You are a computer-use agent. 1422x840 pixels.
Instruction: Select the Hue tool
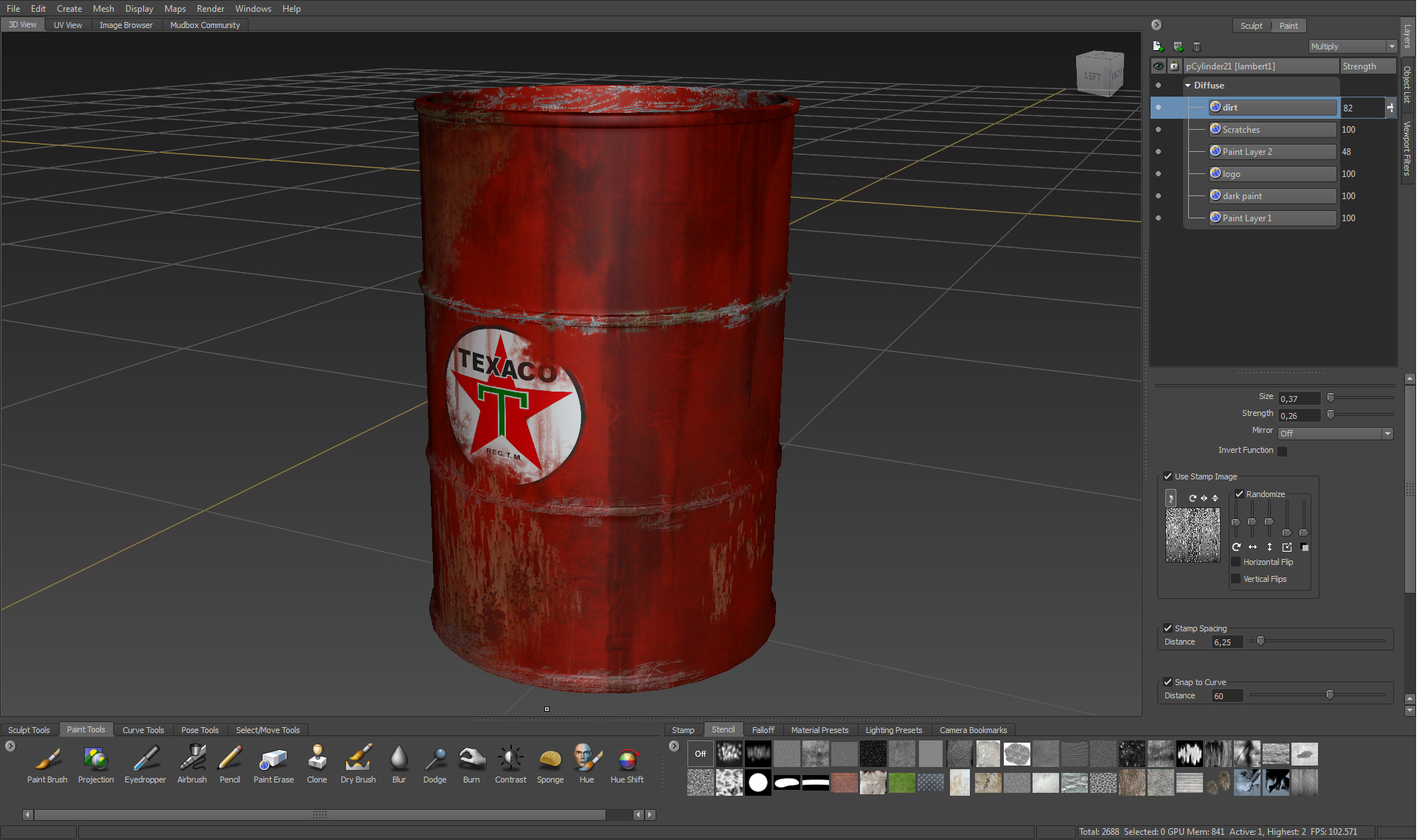pyautogui.click(x=587, y=763)
